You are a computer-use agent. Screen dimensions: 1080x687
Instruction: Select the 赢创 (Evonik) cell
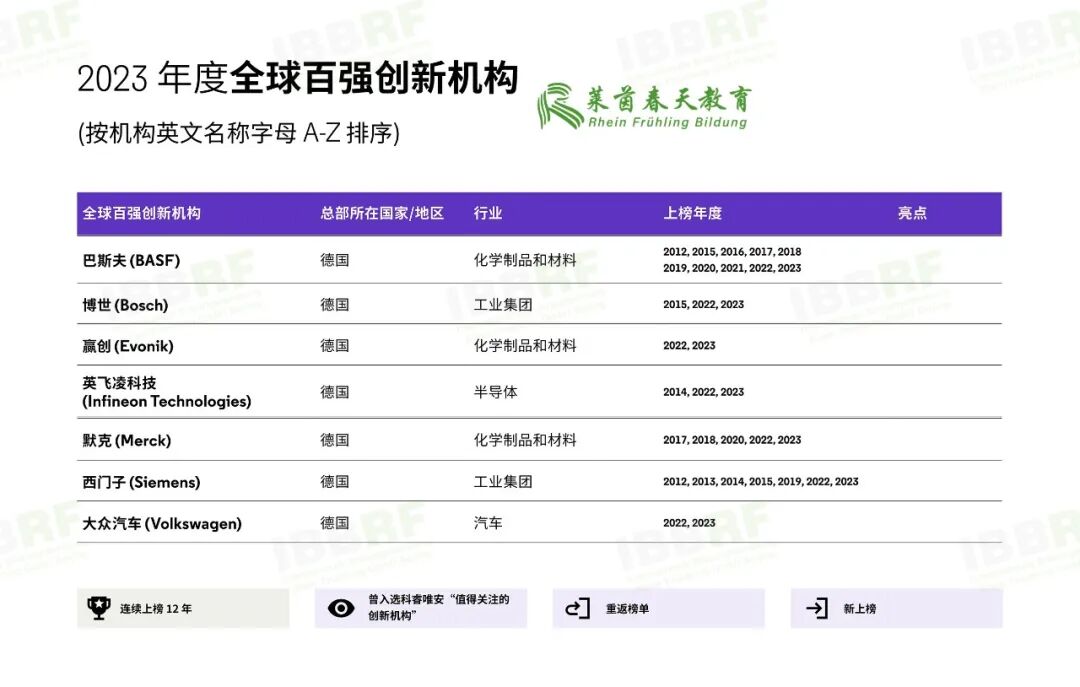click(128, 345)
